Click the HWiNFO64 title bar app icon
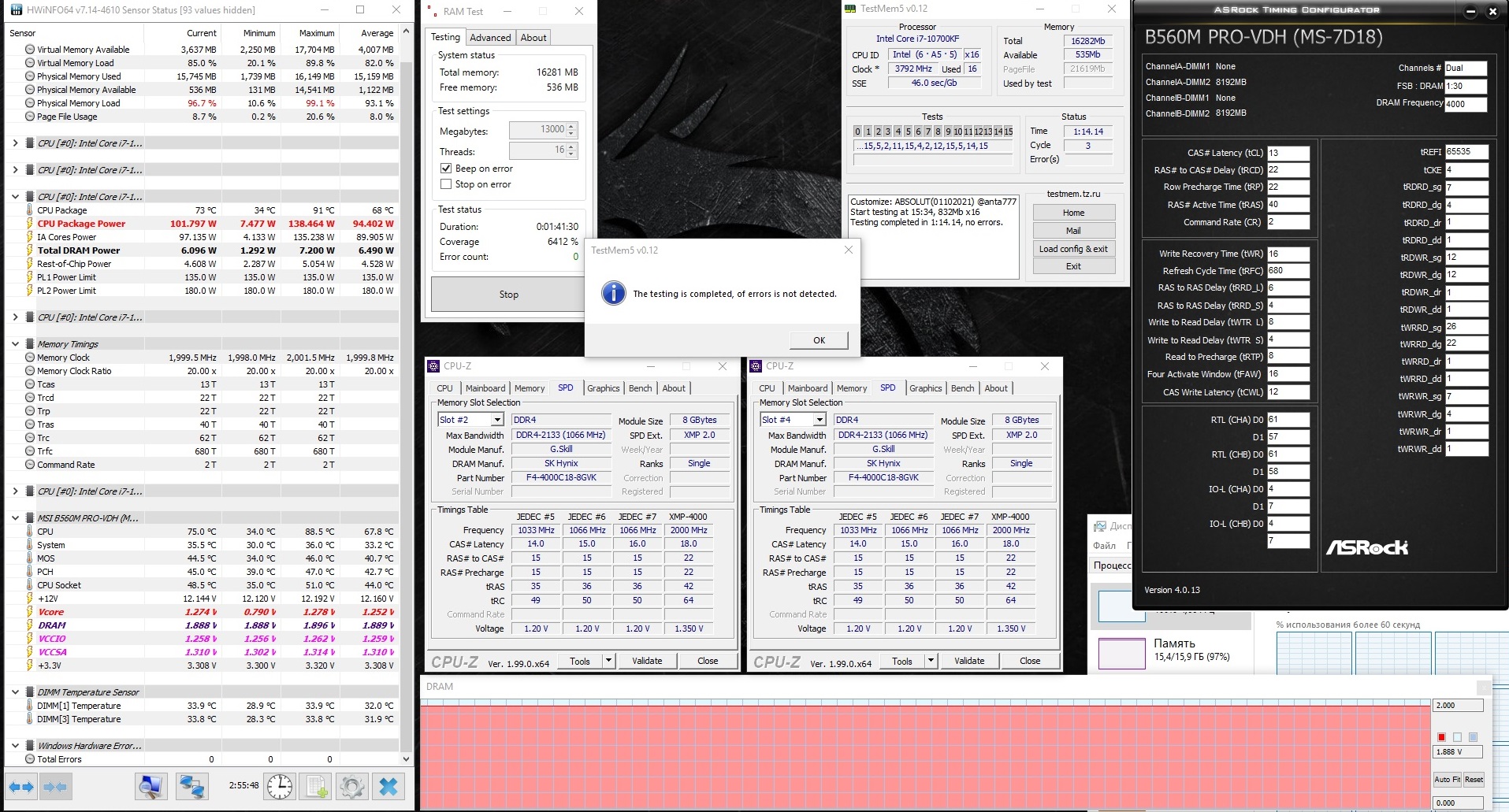This screenshot has height=812, width=1509. pos(15,10)
